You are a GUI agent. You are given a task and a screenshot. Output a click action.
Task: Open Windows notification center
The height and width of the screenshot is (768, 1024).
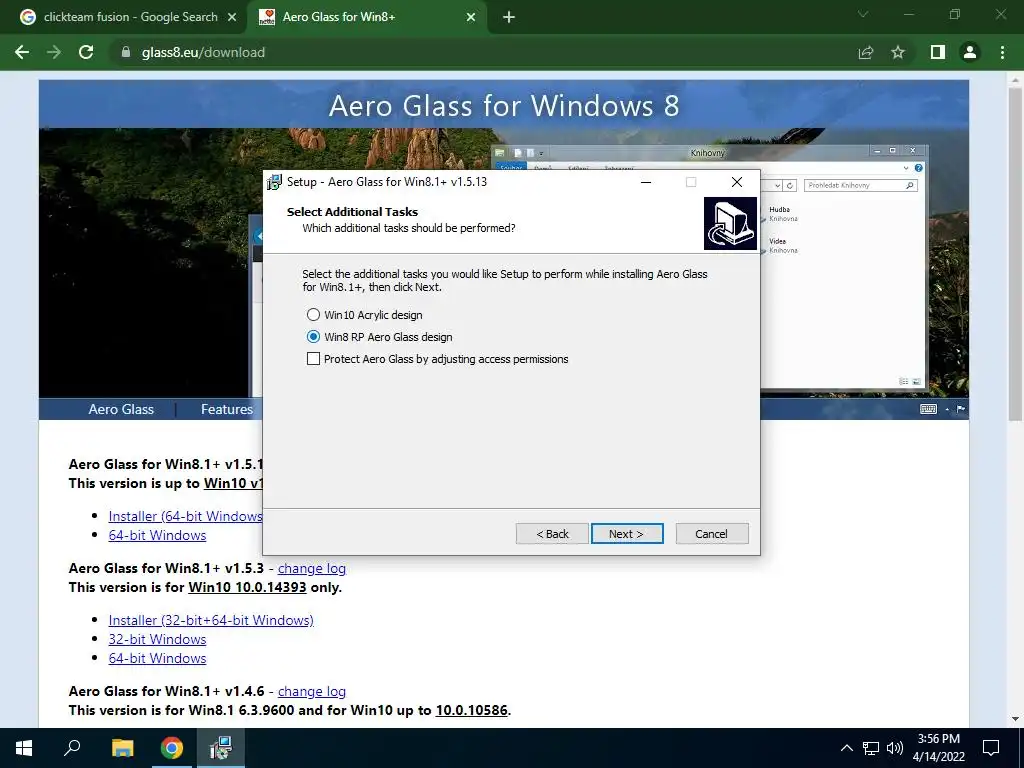coord(991,748)
